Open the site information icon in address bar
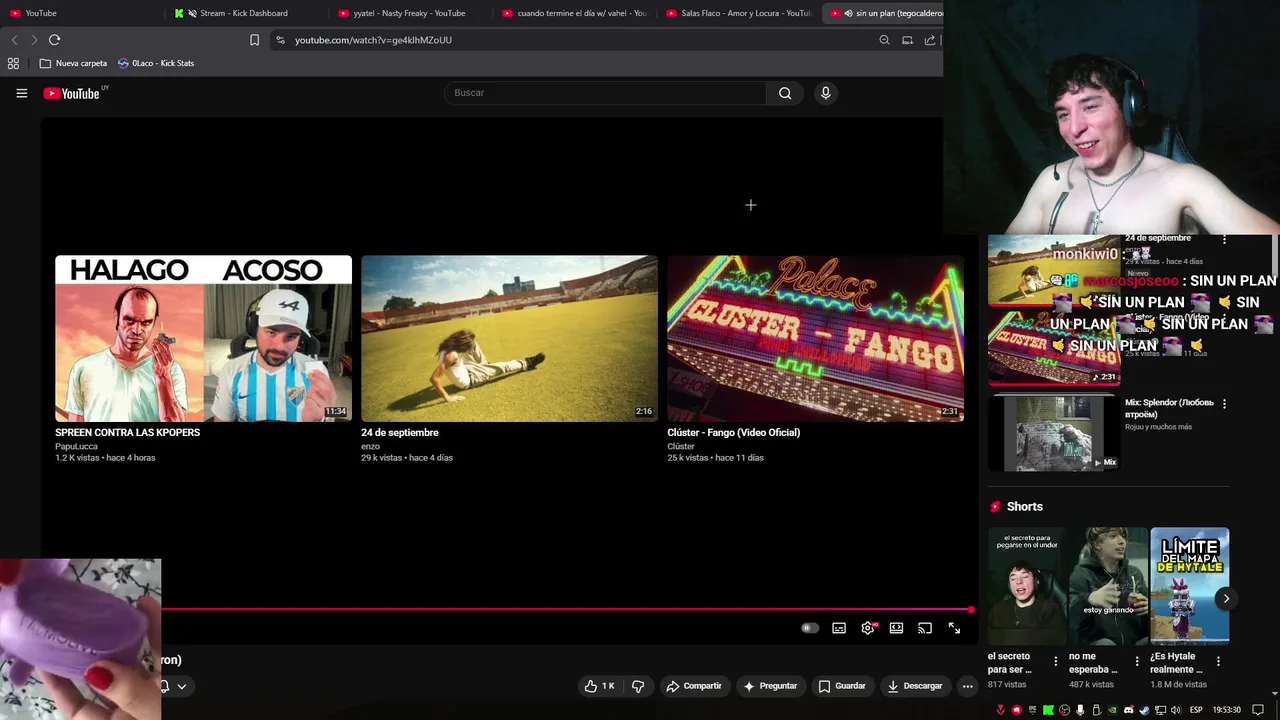The height and width of the screenshot is (720, 1280). click(280, 40)
